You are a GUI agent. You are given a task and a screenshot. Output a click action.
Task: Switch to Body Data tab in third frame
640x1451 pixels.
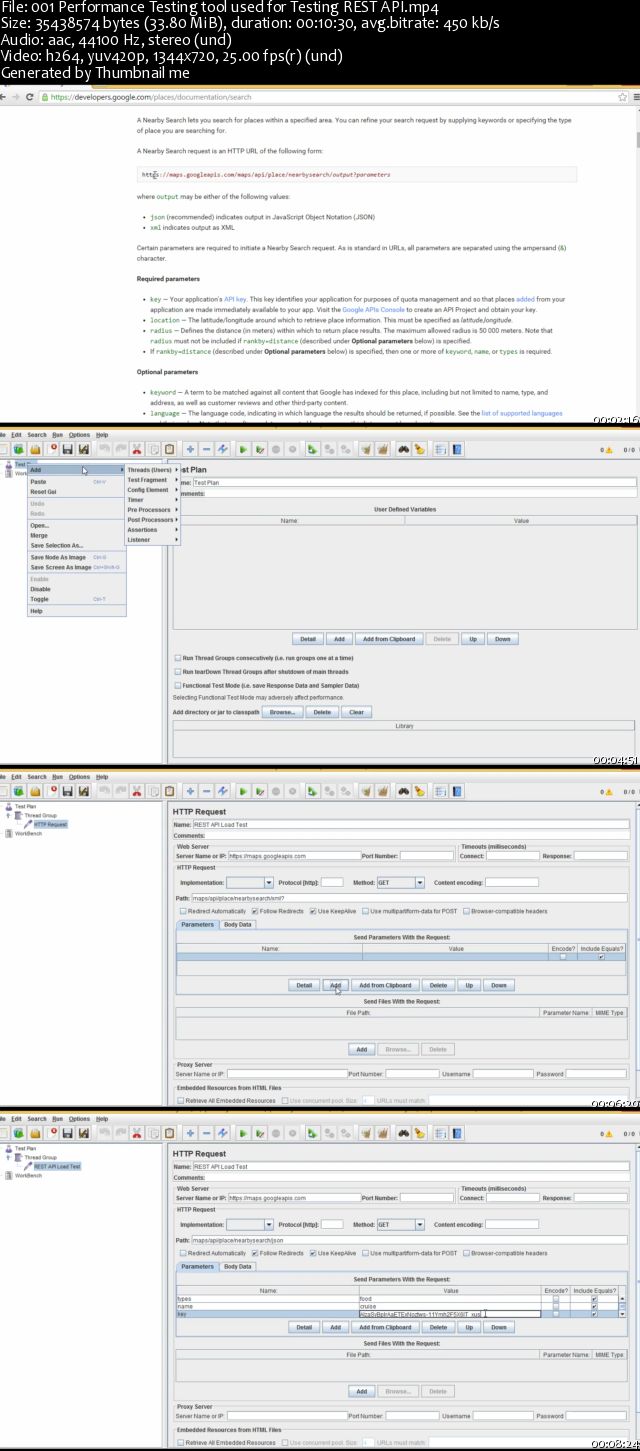pos(237,924)
